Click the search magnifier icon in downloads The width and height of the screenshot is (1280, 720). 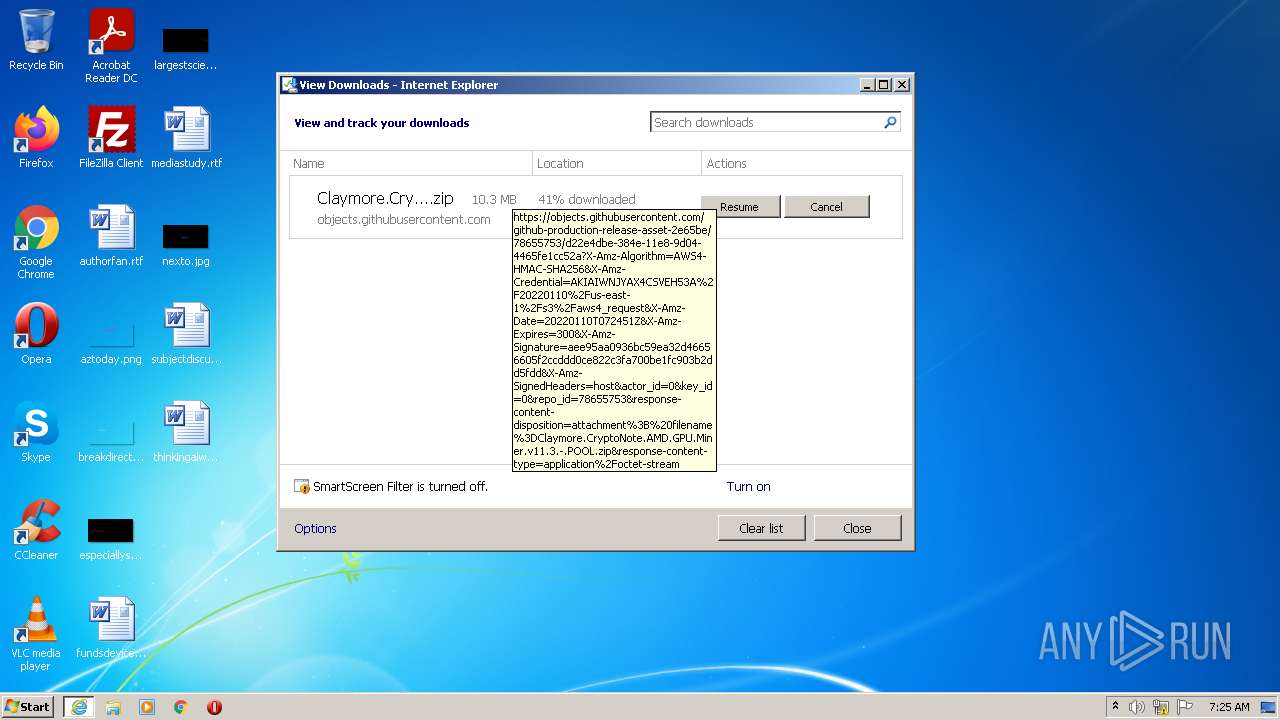(x=890, y=122)
